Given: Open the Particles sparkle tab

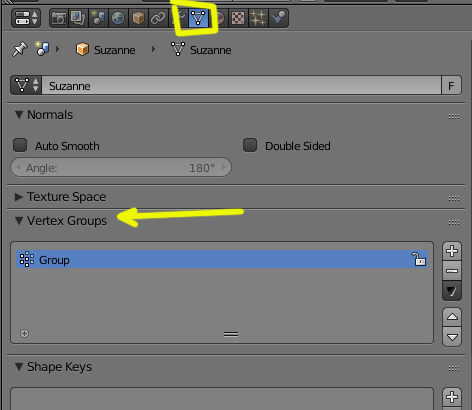Looking at the screenshot, I should click(258, 18).
